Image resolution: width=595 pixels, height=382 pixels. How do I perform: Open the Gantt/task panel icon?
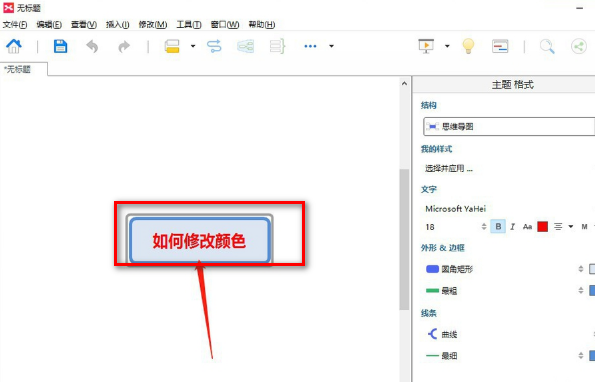pos(500,46)
